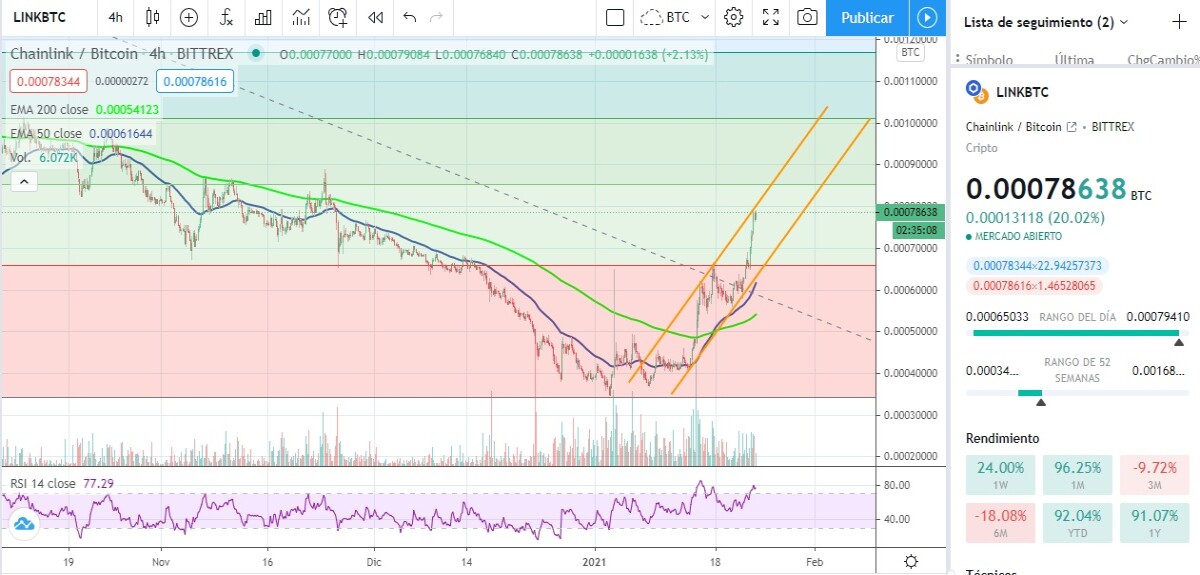
Task: Click the compare or add symbol icon
Action: click(x=189, y=17)
